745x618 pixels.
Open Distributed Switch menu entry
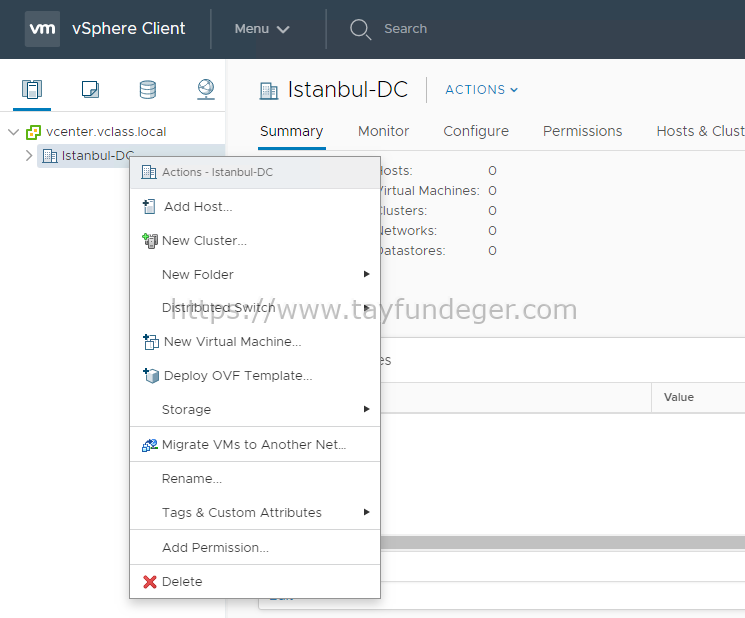coord(255,308)
